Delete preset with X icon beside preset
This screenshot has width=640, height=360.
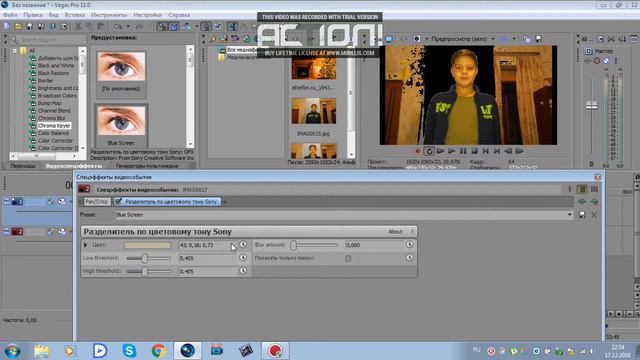pyautogui.click(x=594, y=215)
